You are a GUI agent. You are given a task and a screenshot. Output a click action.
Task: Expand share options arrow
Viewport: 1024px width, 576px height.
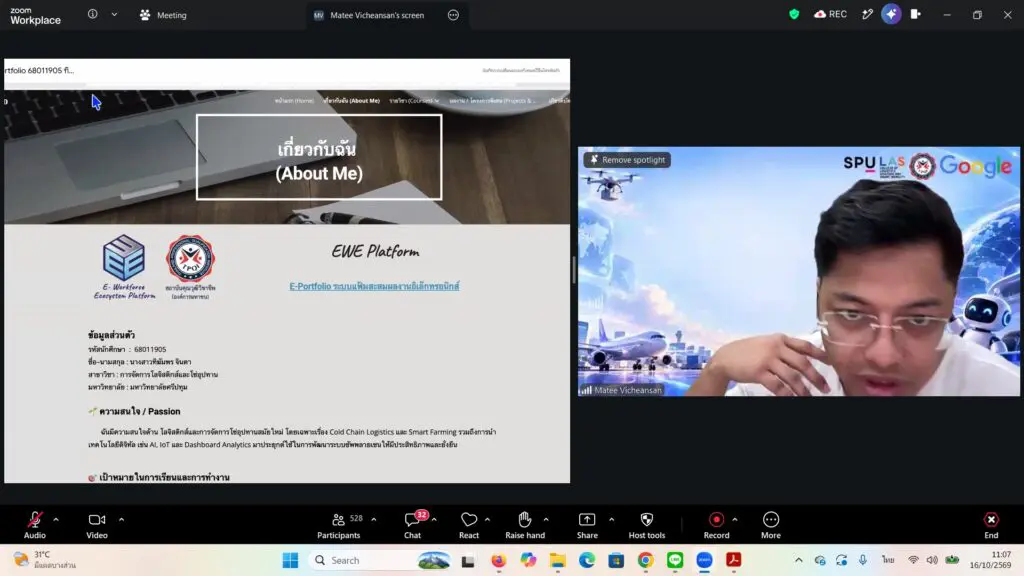click(x=612, y=520)
